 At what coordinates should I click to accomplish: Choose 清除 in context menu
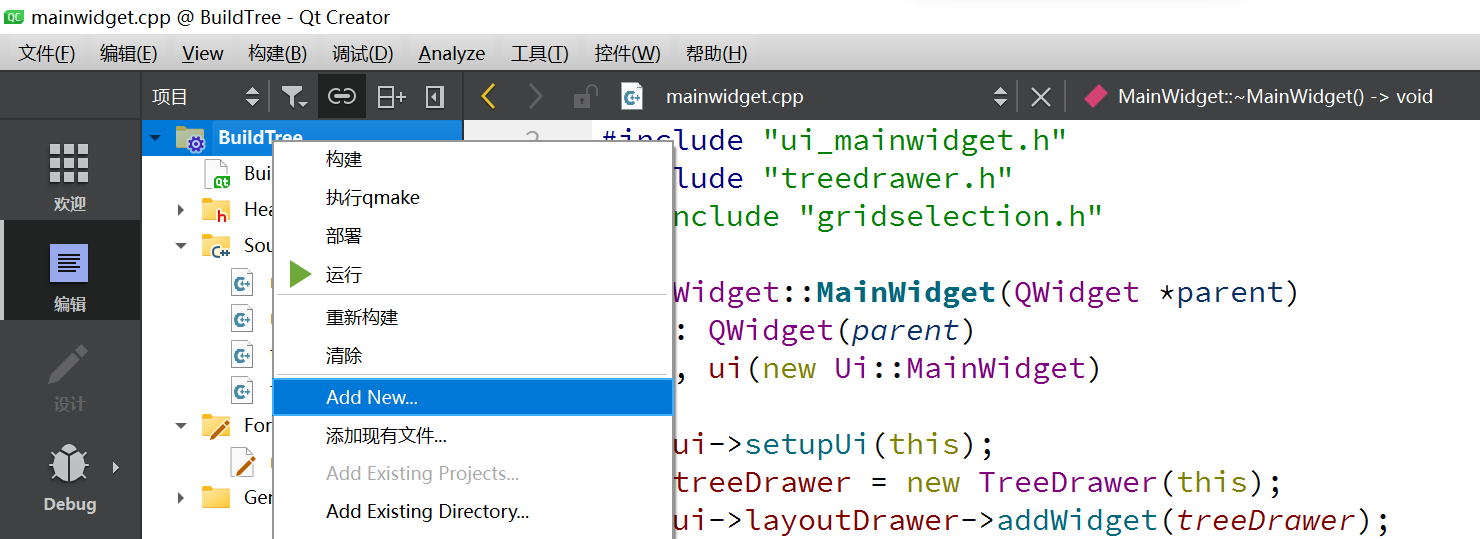(x=472, y=355)
